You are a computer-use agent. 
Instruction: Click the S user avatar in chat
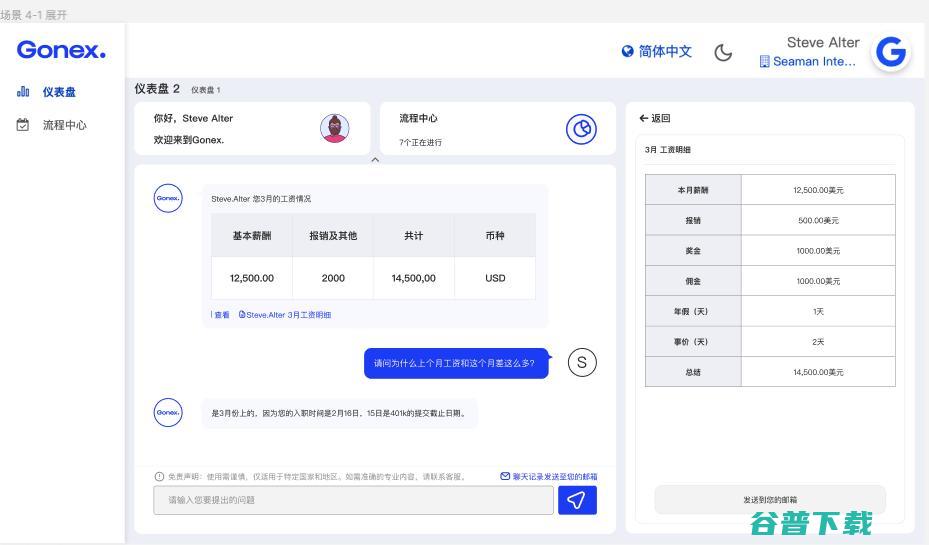[x=582, y=363]
